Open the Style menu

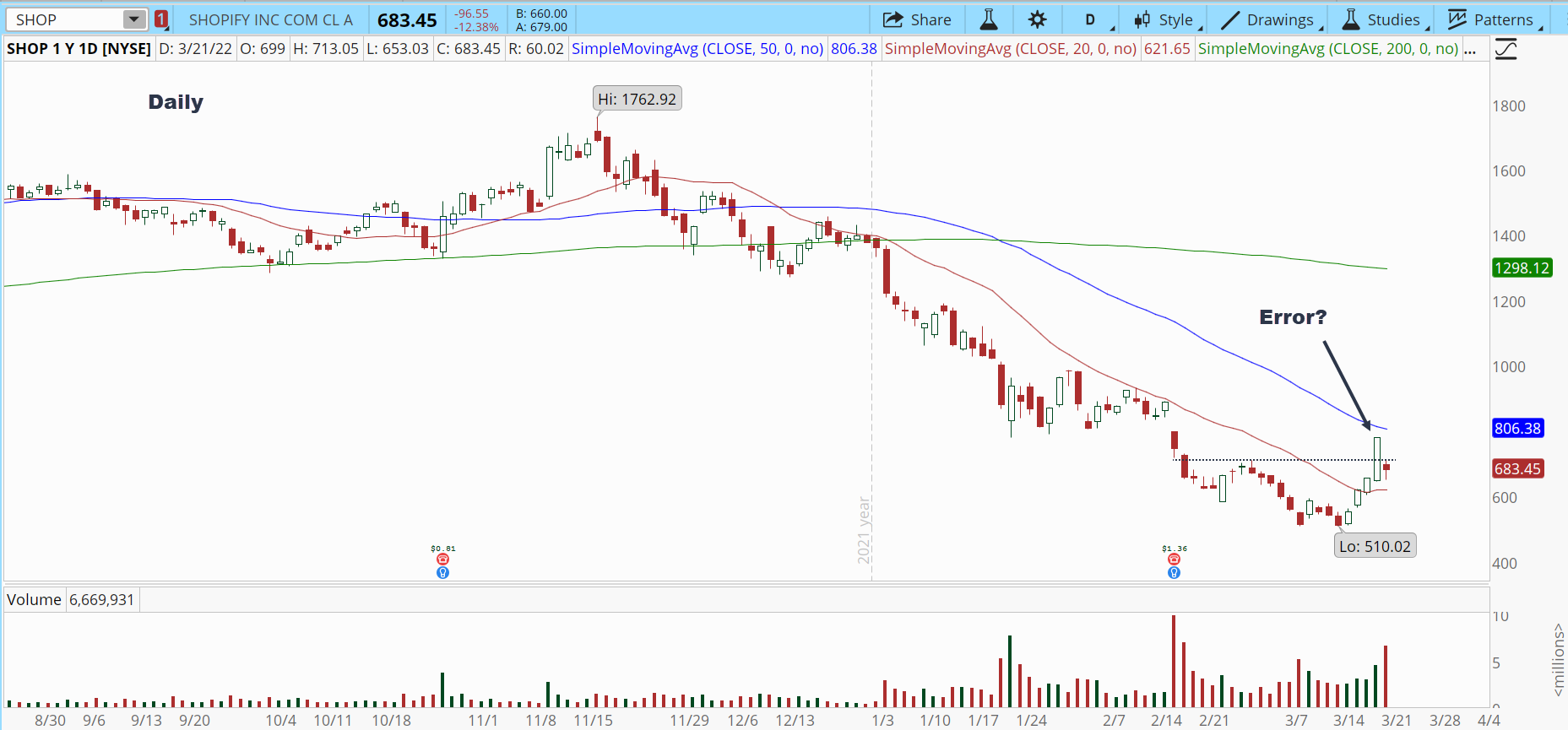1168,19
